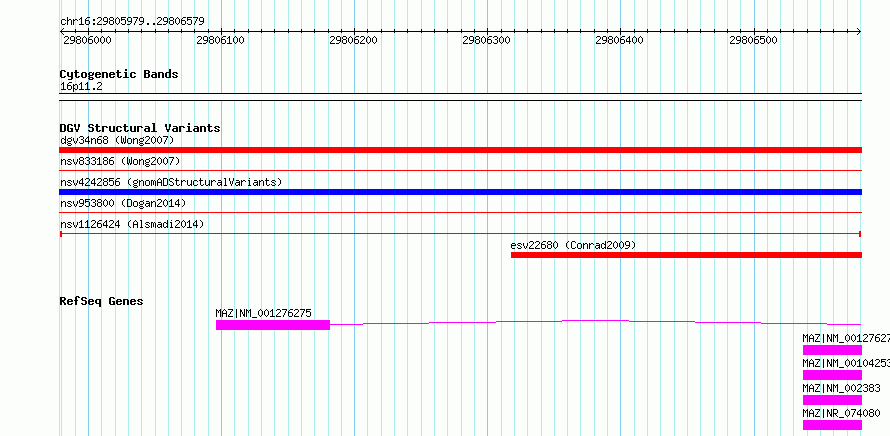Viewport: 890px width, 436px height.
Task: Click the dgv34n68 (Wong2007) red variant bar
Action: [x=460, y=150]
